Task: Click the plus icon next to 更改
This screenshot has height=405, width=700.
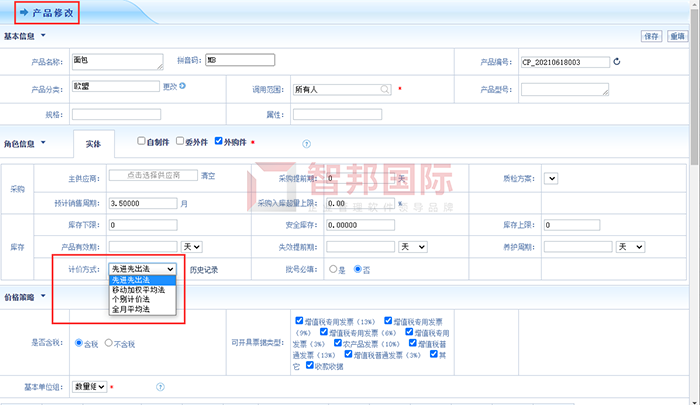Action: pos(183,86)
